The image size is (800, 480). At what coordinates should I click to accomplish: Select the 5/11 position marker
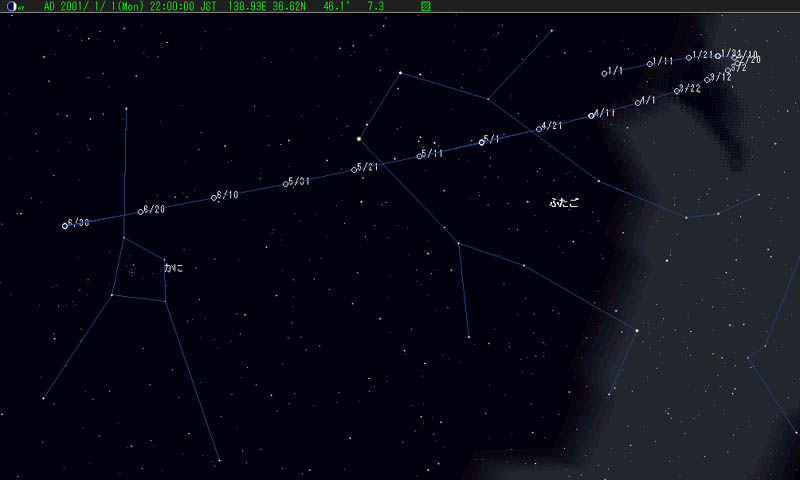point(420,156)
